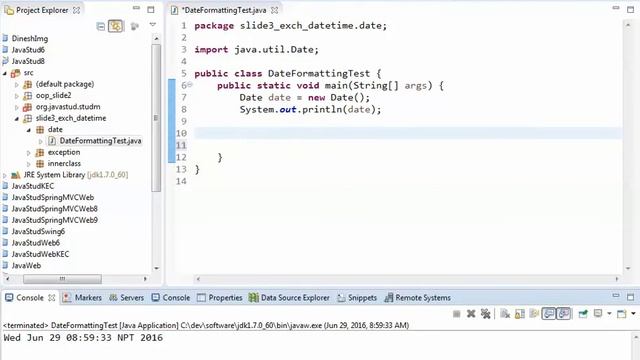640x360 pixels.
Task: Click the Display Selected Console icon
Action: [x=598, y=314]
